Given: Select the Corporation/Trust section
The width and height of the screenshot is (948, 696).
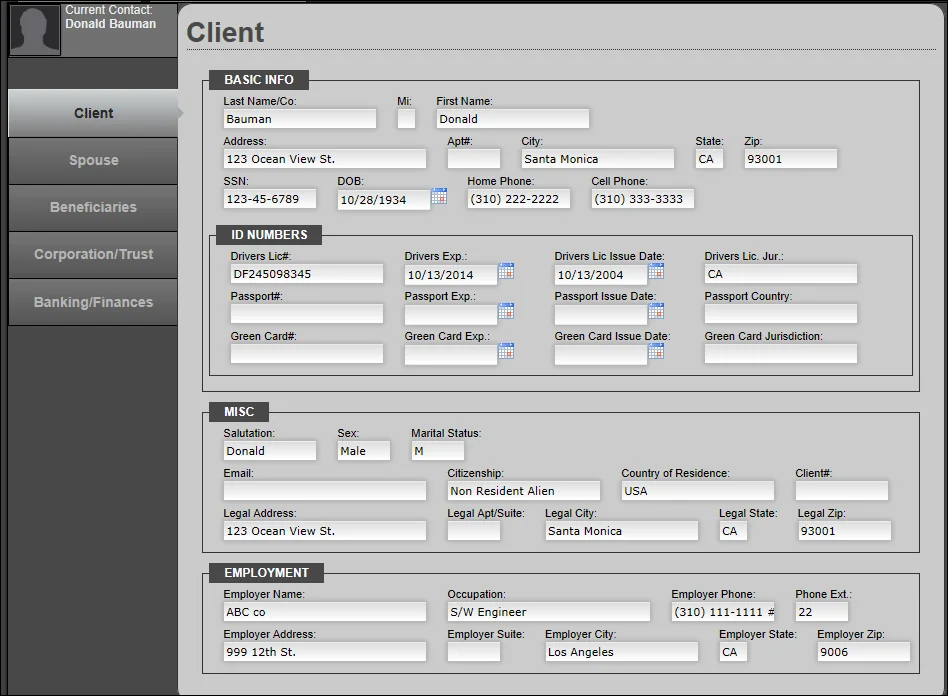Looking at the screenshot, I should (92, 254).
